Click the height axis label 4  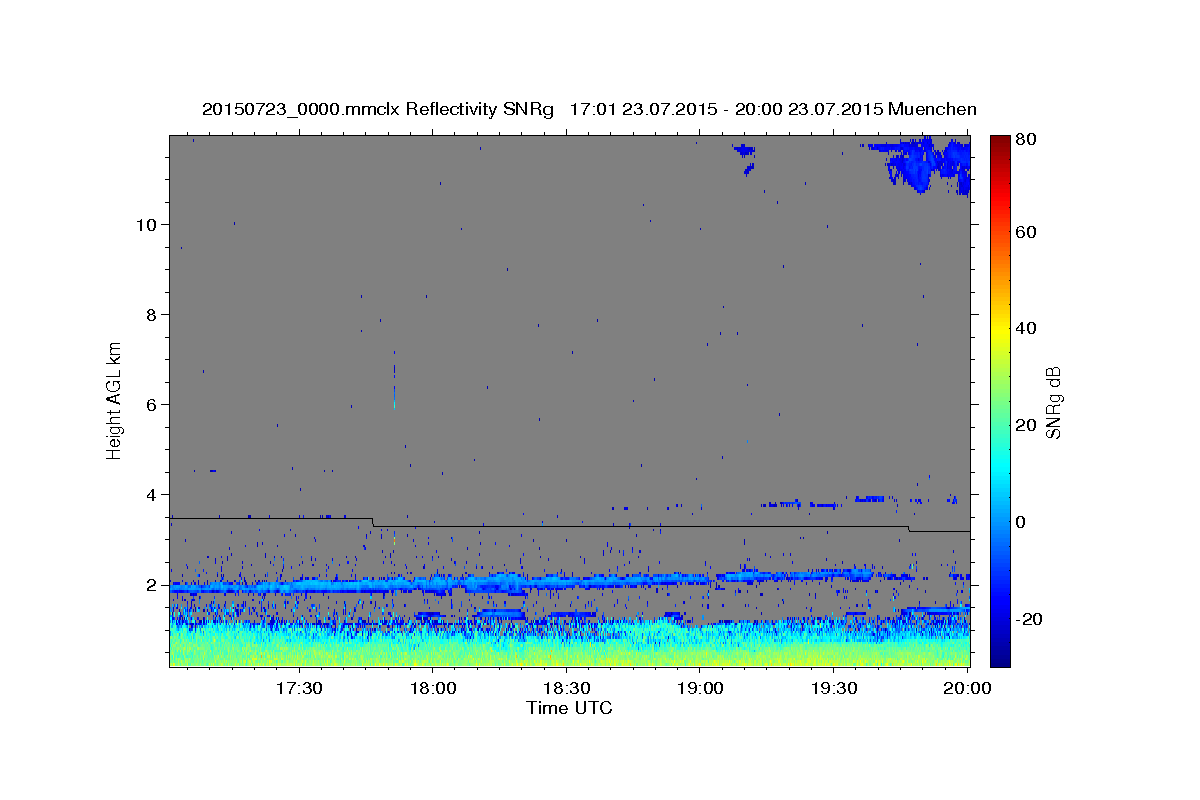[x=152, y=495]
